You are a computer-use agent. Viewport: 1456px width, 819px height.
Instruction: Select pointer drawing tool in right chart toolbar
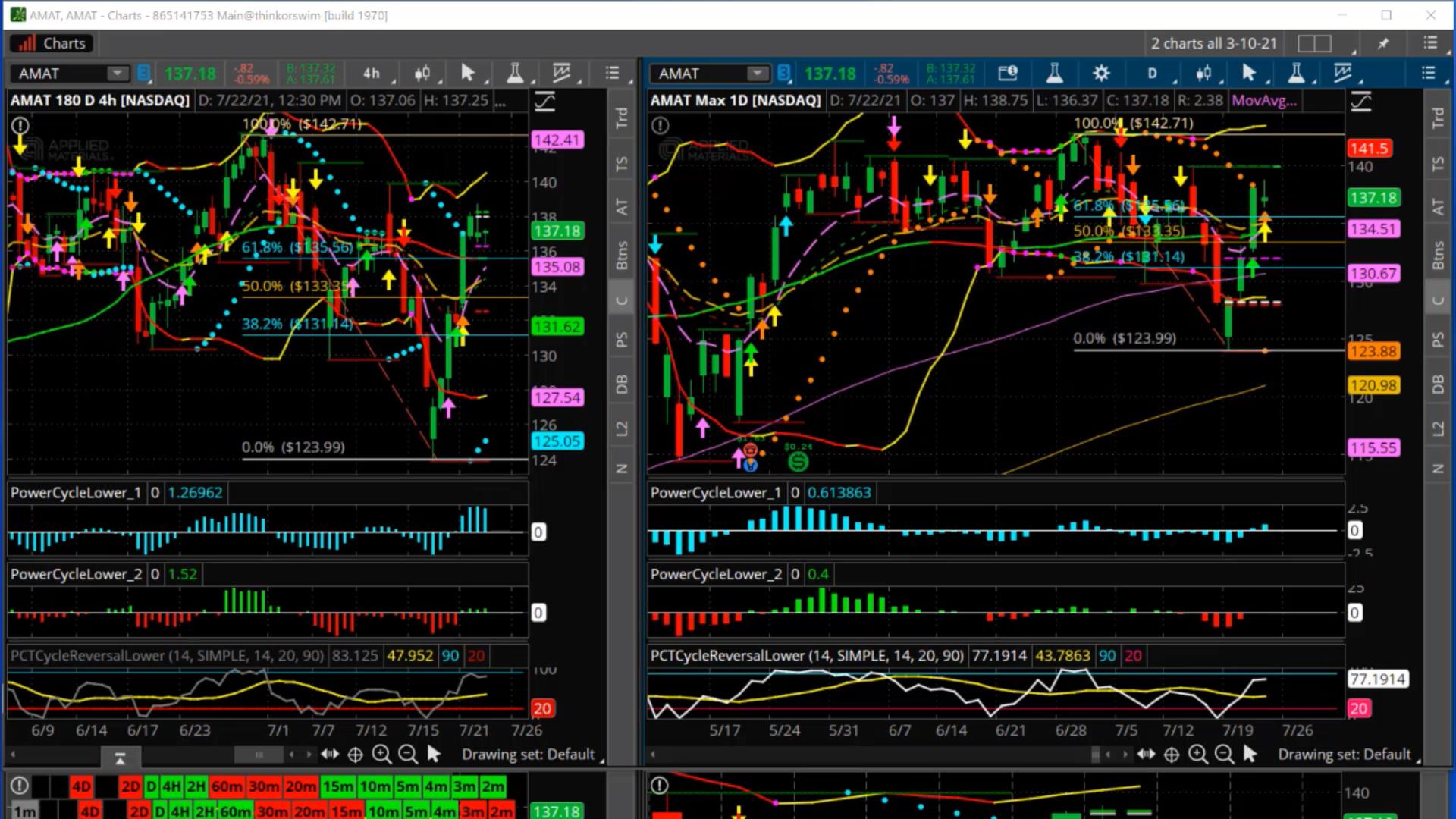1249,73
